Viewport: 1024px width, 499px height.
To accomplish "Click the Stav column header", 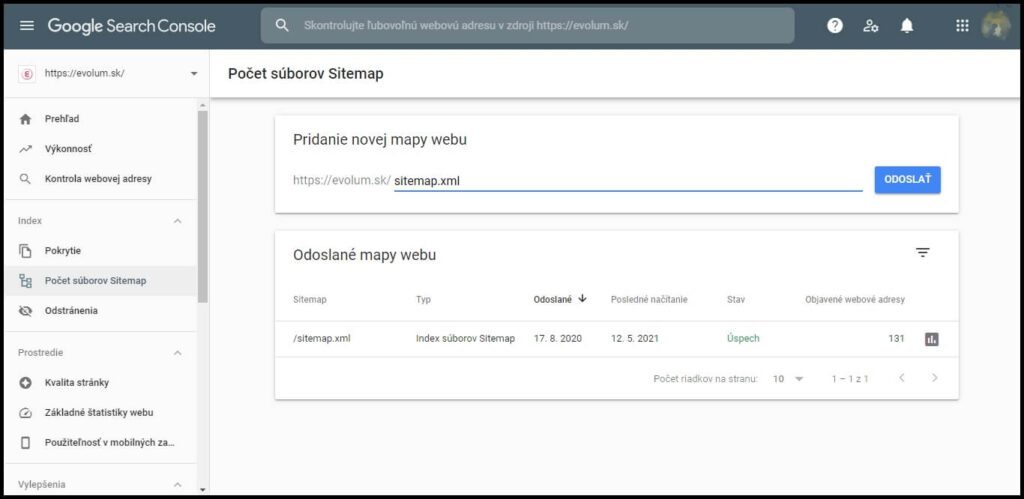I will [736, 300].
